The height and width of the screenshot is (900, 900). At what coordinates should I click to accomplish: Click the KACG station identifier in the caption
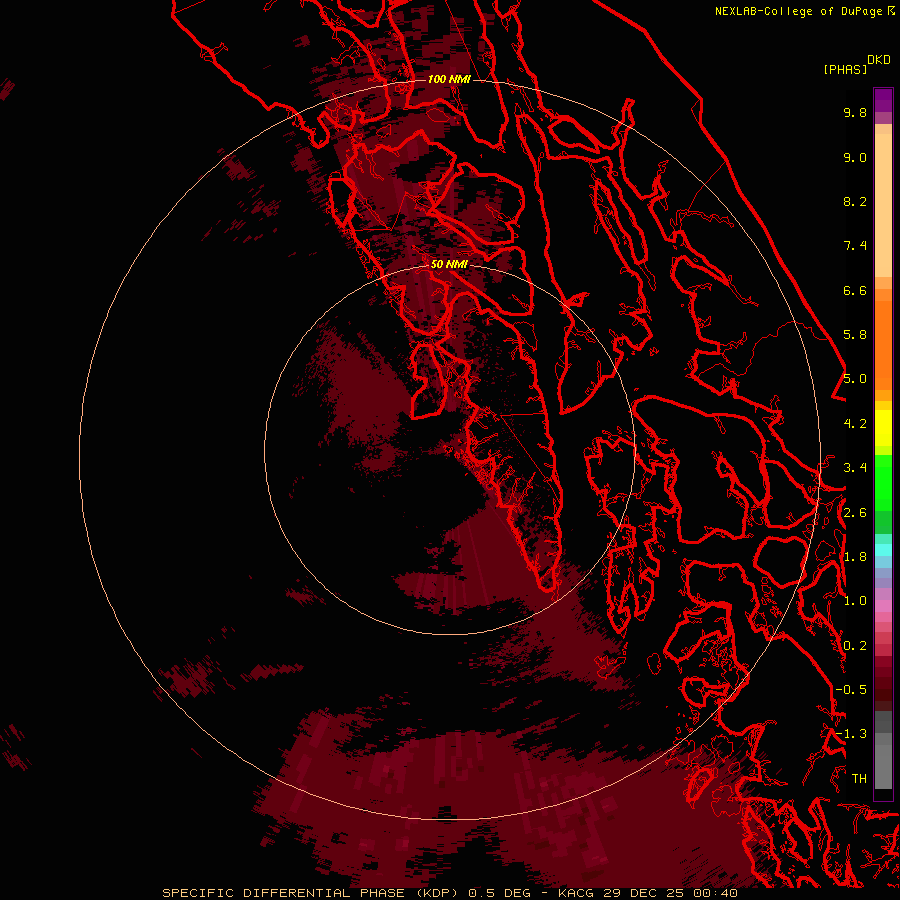pyautogui.click(x=576, y=893)
